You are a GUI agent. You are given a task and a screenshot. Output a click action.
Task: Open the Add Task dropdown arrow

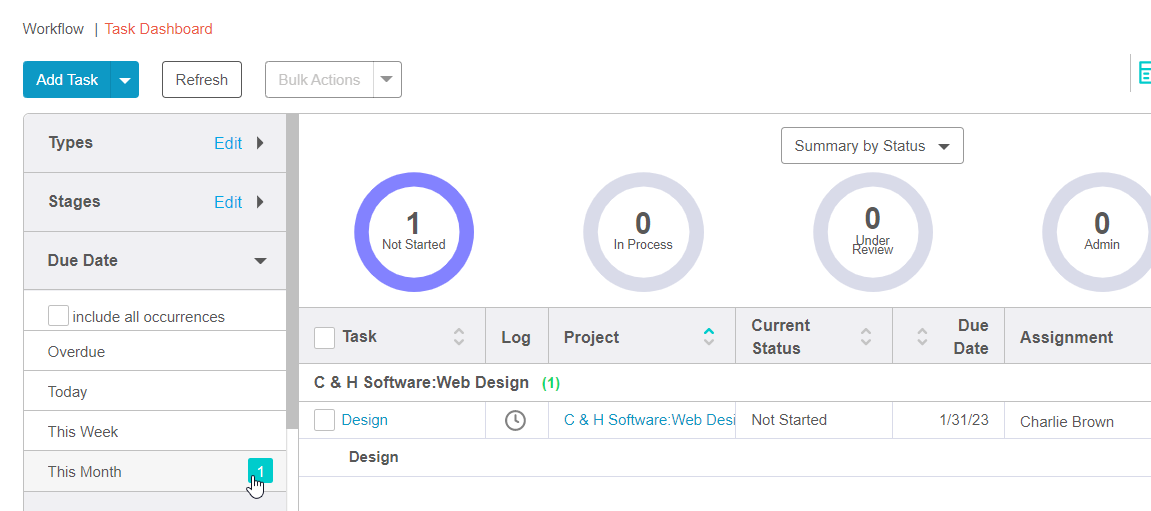coord(125,80)
